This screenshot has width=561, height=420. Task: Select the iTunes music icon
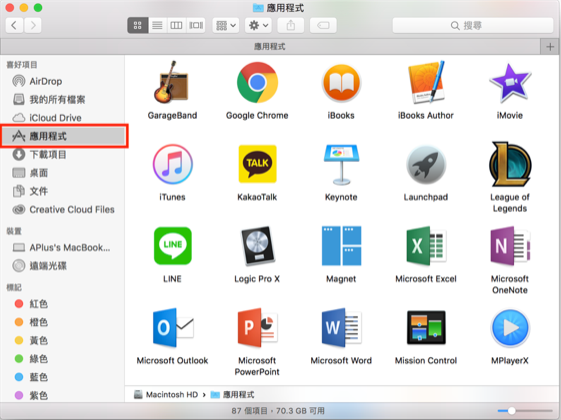click(x=172, y=164)
